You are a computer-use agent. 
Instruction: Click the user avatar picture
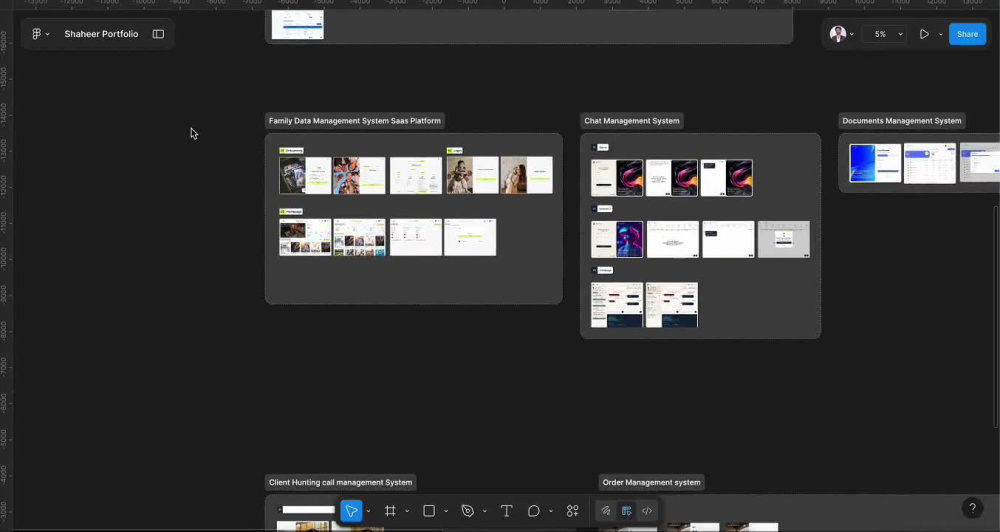pyautogui.click(x=837, y=34)
